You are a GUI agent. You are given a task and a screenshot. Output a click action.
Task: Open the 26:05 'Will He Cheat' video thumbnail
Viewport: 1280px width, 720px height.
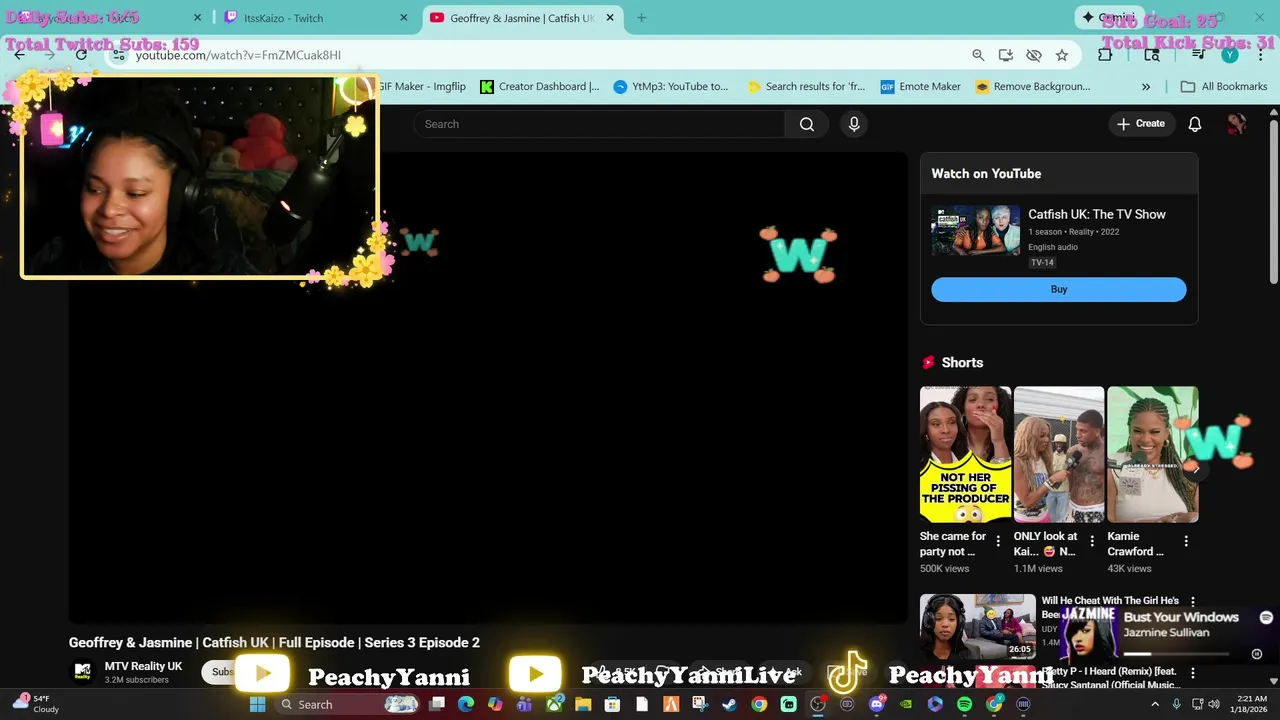978,627
